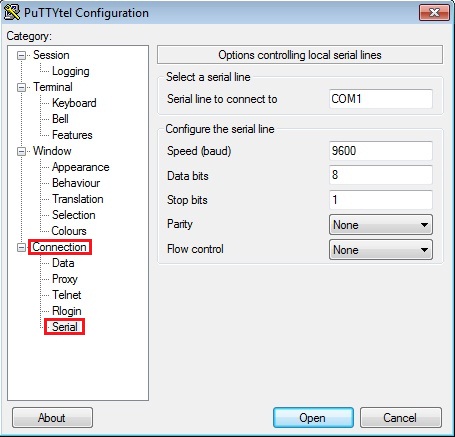This screenshot has height=437, width=455.
Task: Select the Serial category
Action: [x=65, y=327]
